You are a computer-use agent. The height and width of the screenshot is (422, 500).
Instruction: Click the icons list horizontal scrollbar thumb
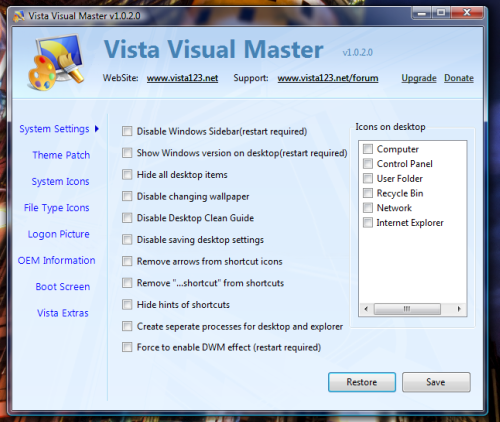pyautogui.click(x=407, y=309)
